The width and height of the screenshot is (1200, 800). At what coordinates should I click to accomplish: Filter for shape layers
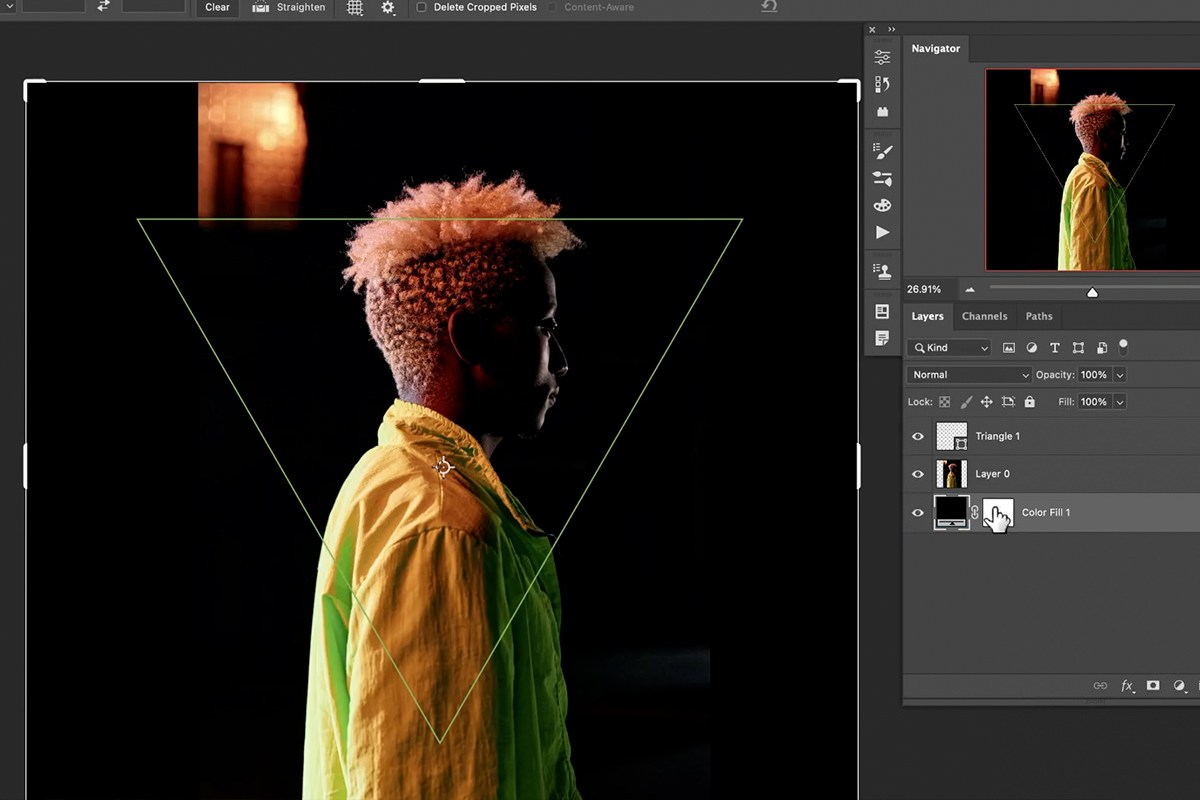tap(1078, 348)
